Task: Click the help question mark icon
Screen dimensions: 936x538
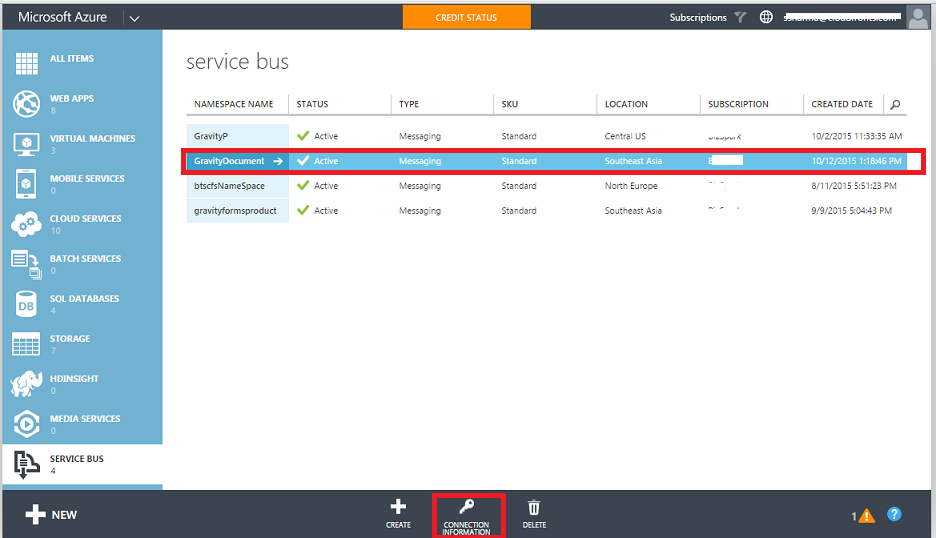Action: pyautogui.click(x=894, y=514)
